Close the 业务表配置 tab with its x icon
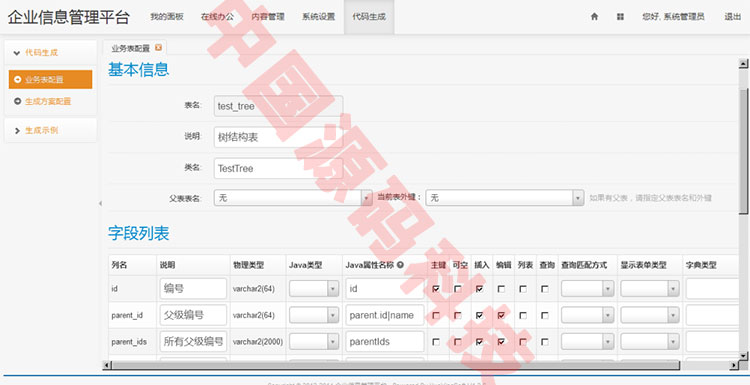 [158, 47]
